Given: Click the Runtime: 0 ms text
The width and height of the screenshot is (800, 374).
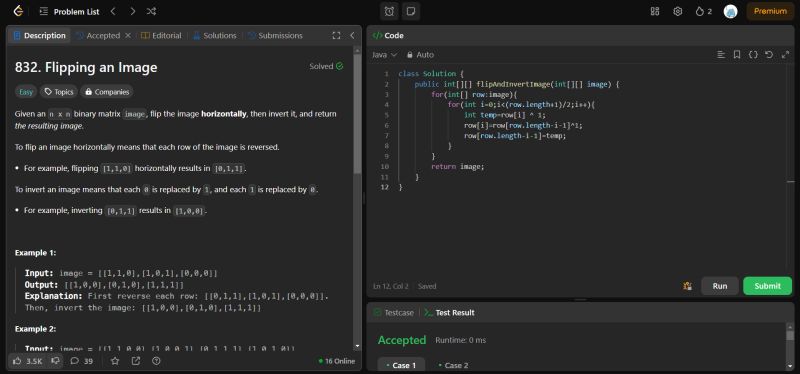Looking at the screenshot, I should pos(461,340).
